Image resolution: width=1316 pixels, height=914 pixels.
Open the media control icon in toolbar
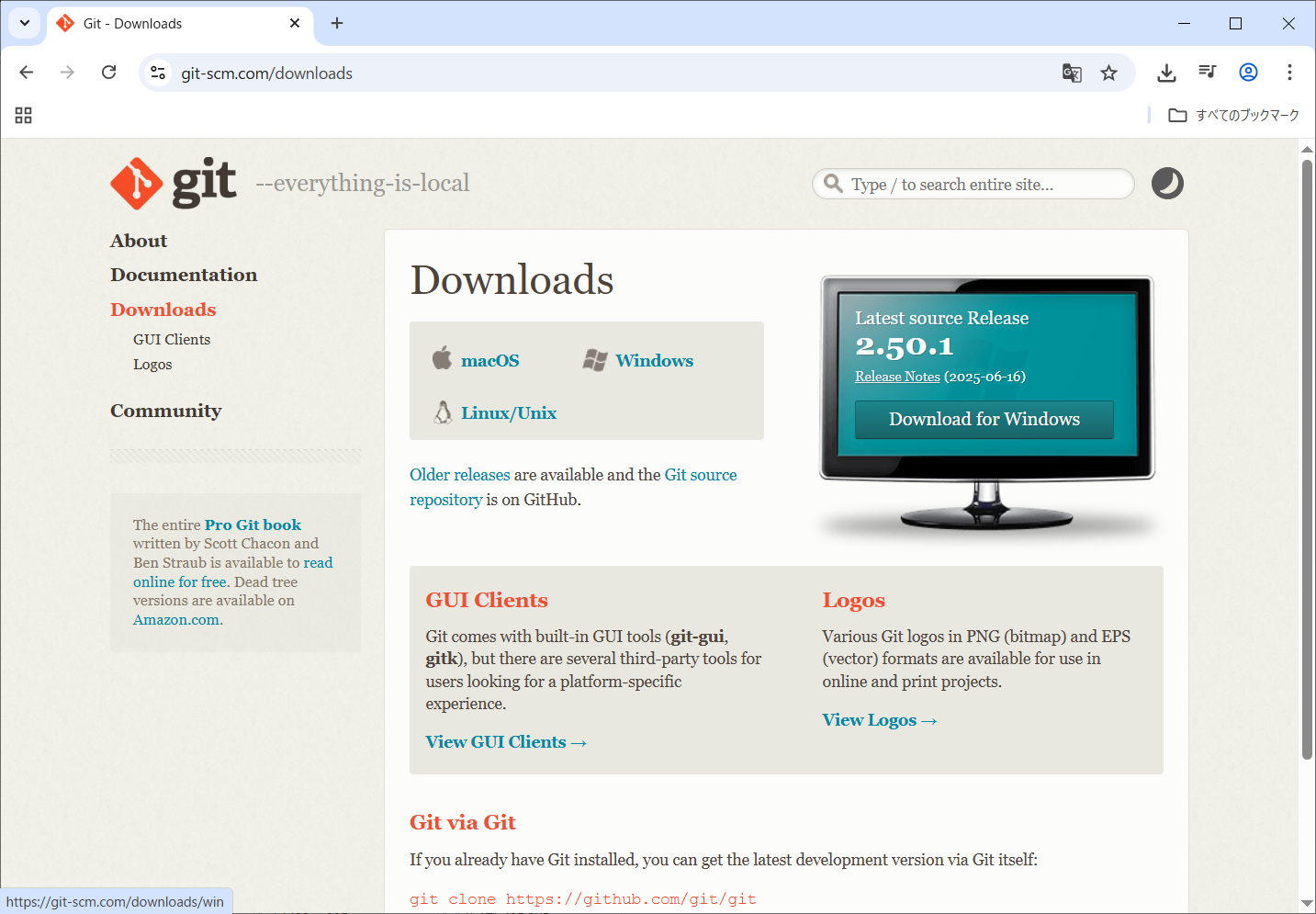pos(1207,73)
